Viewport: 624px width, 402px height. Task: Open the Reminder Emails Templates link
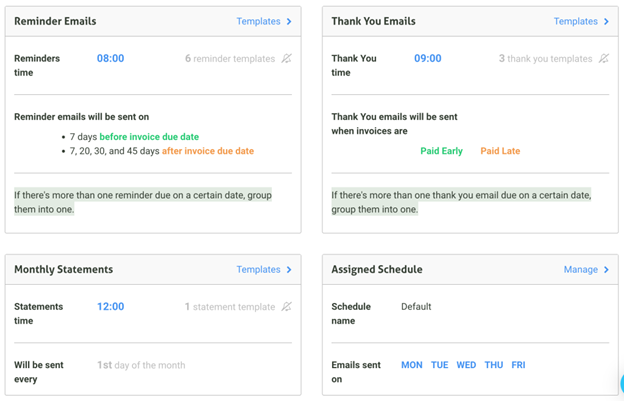tap(259, 21)
